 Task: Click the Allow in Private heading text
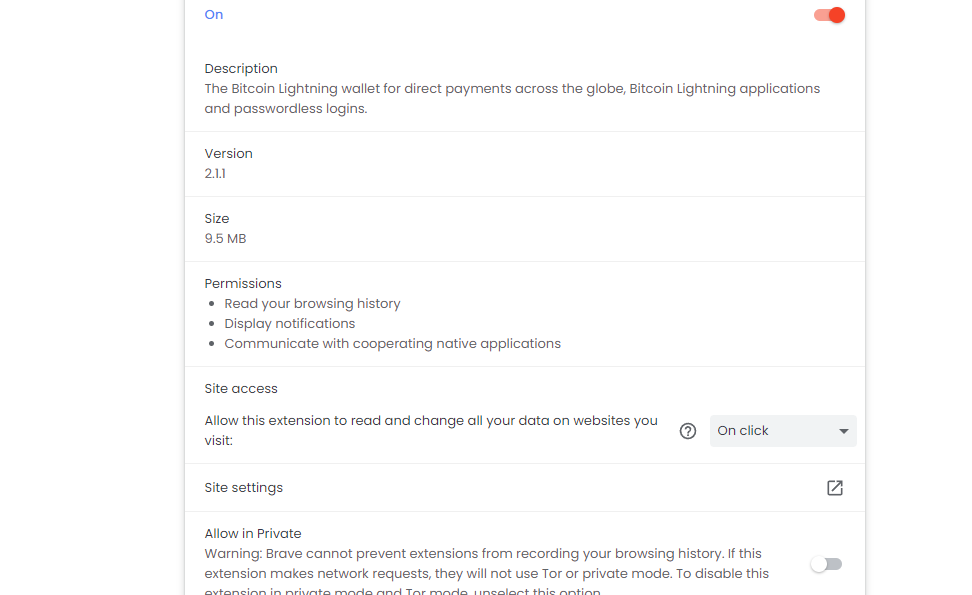(252, 533)
